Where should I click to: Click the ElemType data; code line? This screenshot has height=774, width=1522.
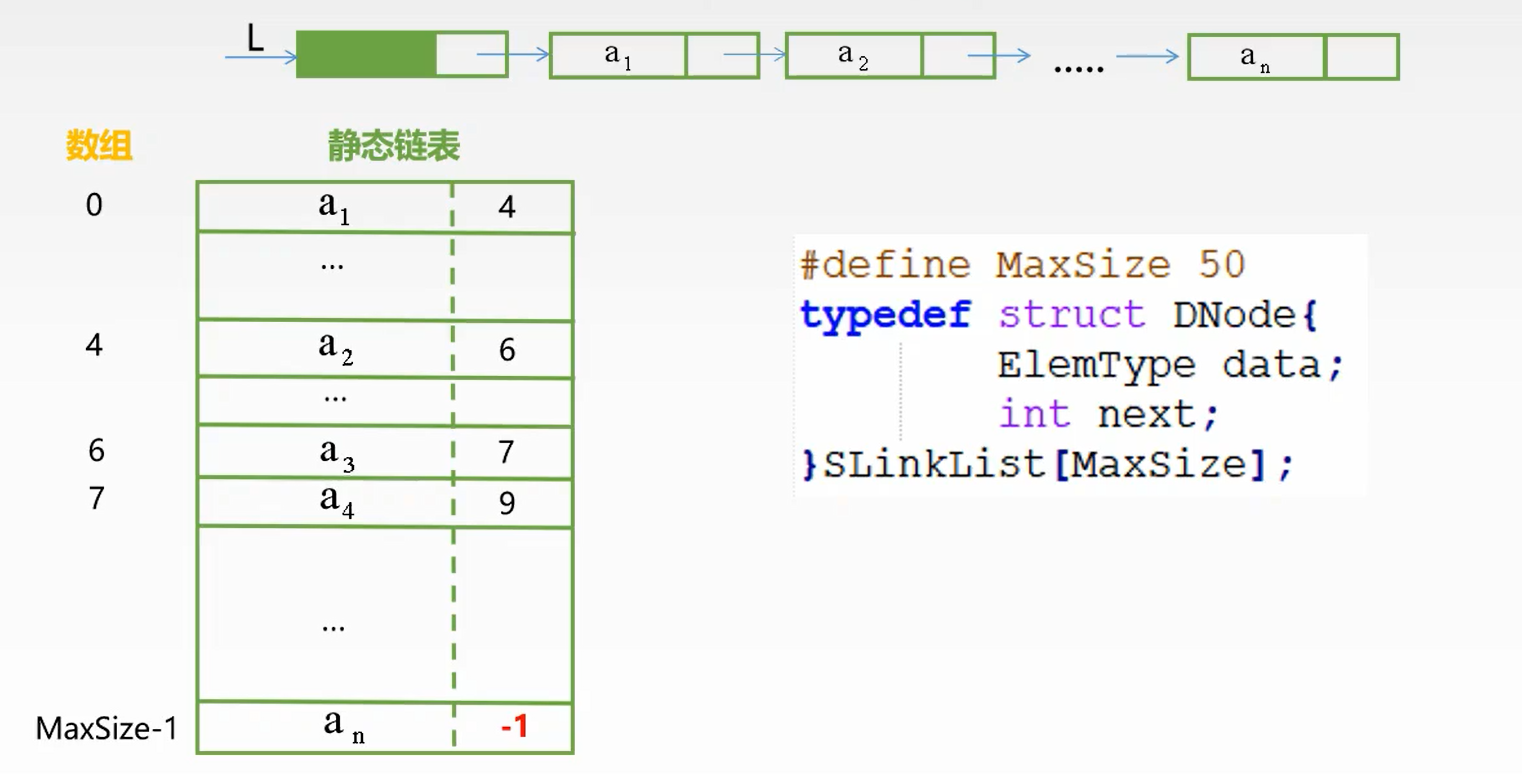1170,366
